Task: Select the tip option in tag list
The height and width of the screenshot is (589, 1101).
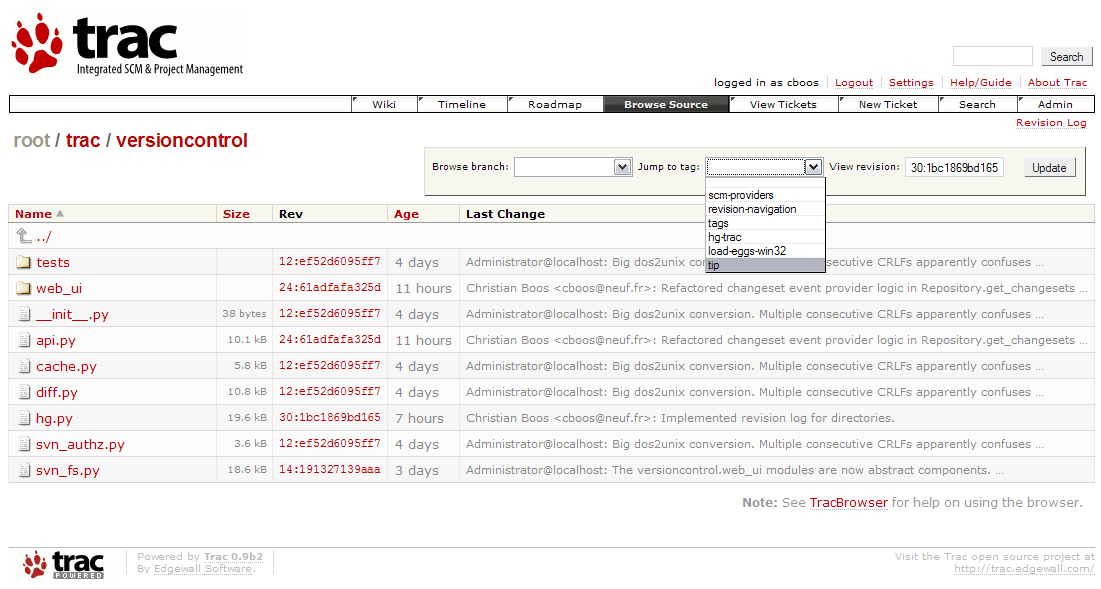Action: click(765, 265)
